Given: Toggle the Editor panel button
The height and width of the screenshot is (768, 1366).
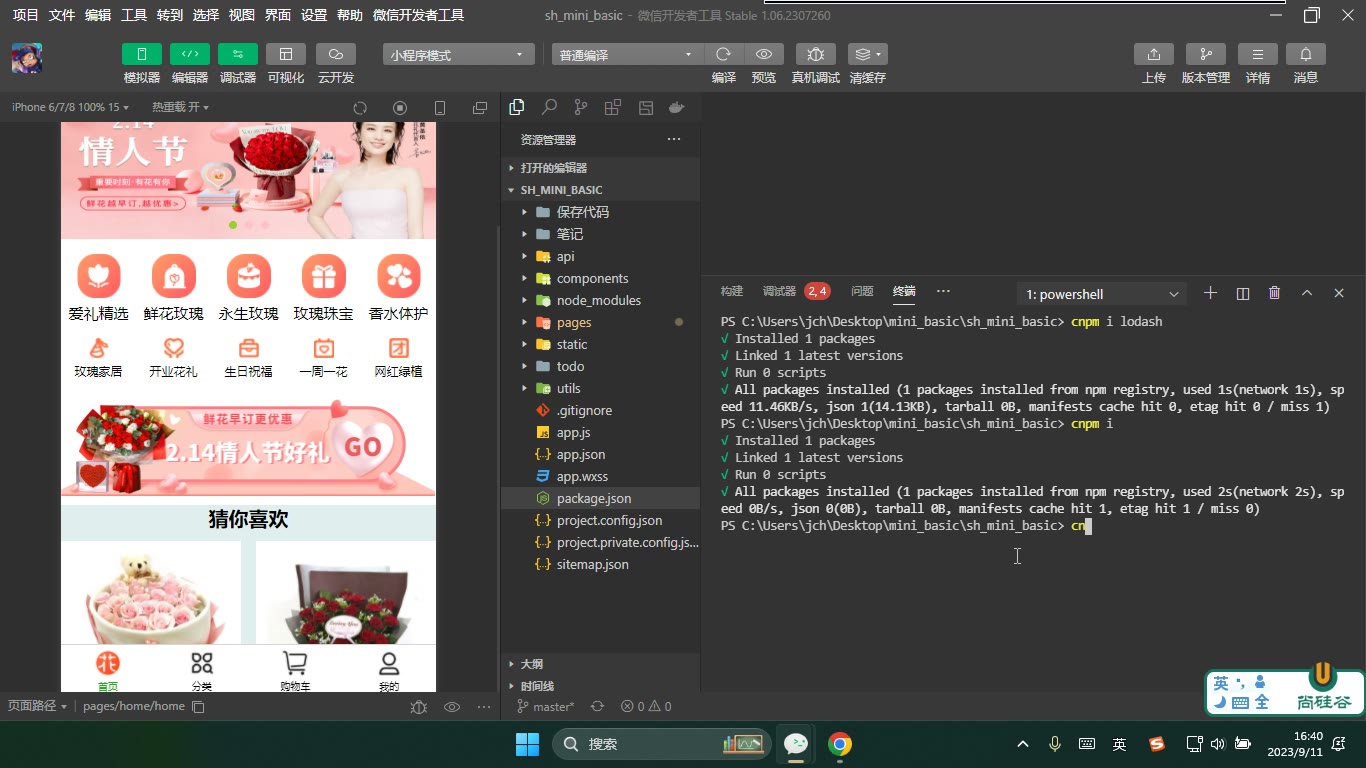Looking at the screenshot, I should (190, 54).
